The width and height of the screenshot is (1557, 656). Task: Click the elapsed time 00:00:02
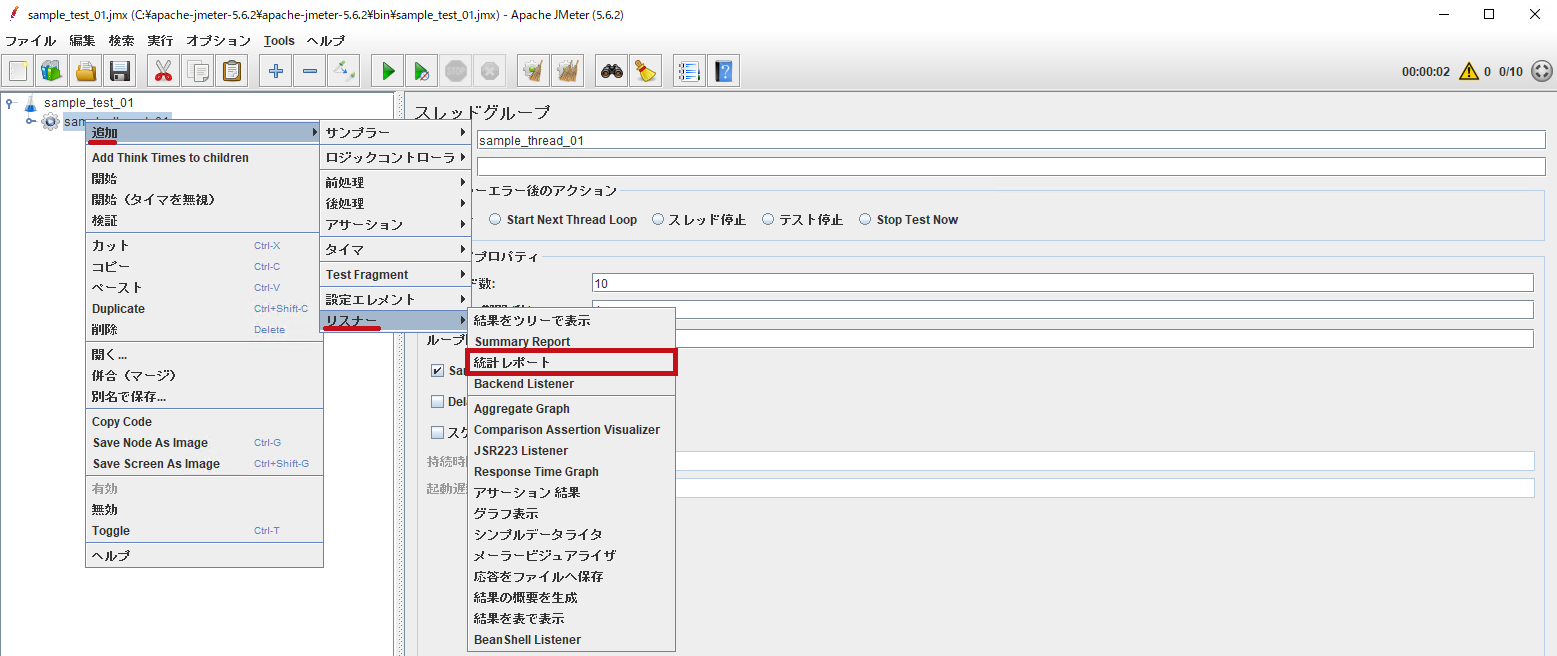[x=1426, y=71]
